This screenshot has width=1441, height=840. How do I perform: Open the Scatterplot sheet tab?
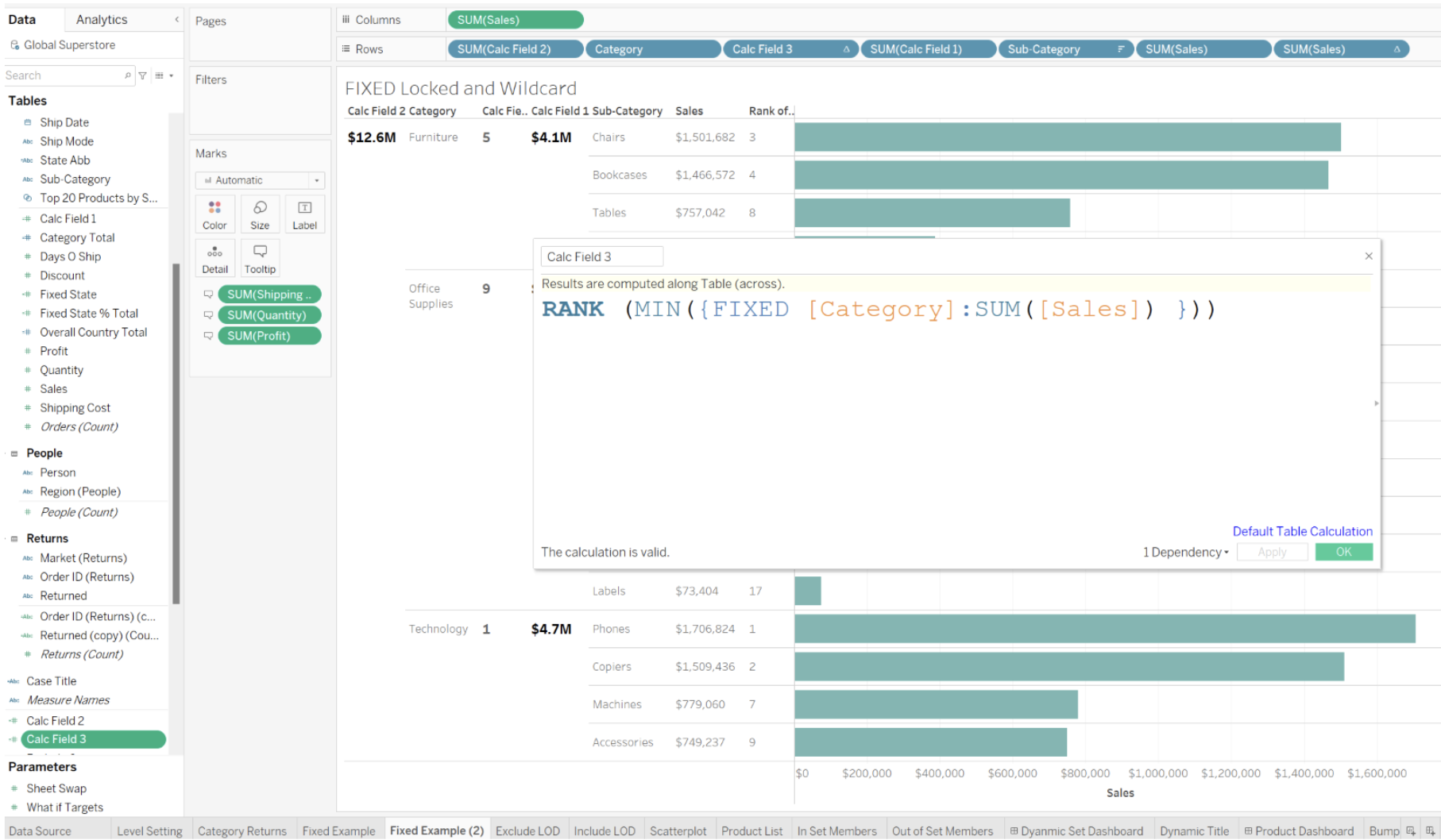(x=678, y=830)
